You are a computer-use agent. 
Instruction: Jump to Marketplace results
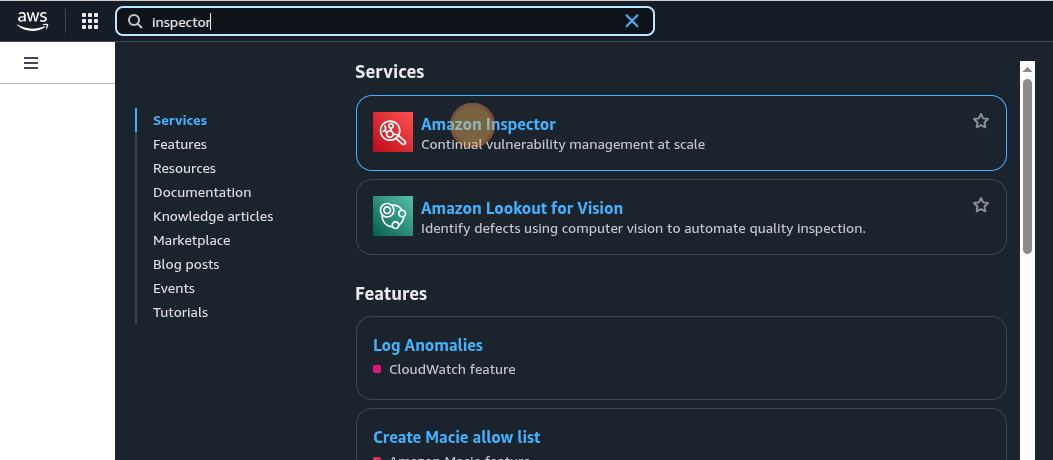click(191, 240)
